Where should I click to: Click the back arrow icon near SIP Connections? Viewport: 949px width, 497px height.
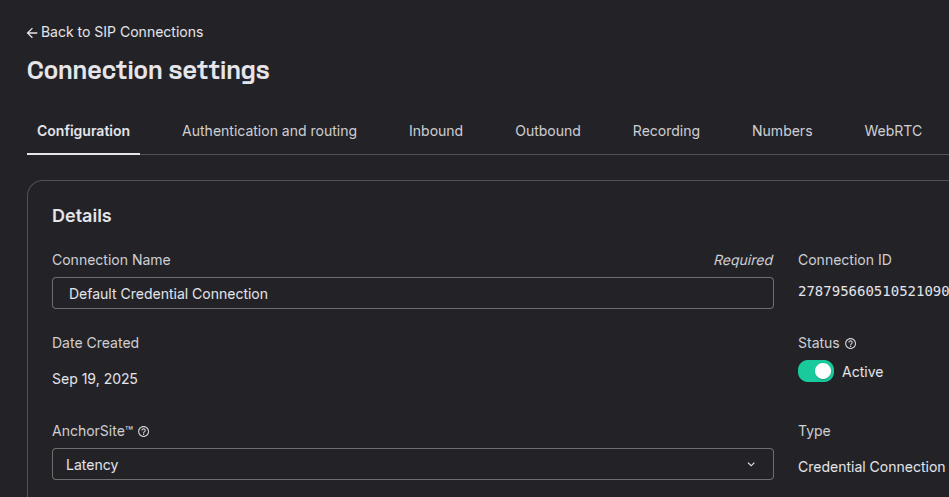pyautogui.click(x=32, y=33)
